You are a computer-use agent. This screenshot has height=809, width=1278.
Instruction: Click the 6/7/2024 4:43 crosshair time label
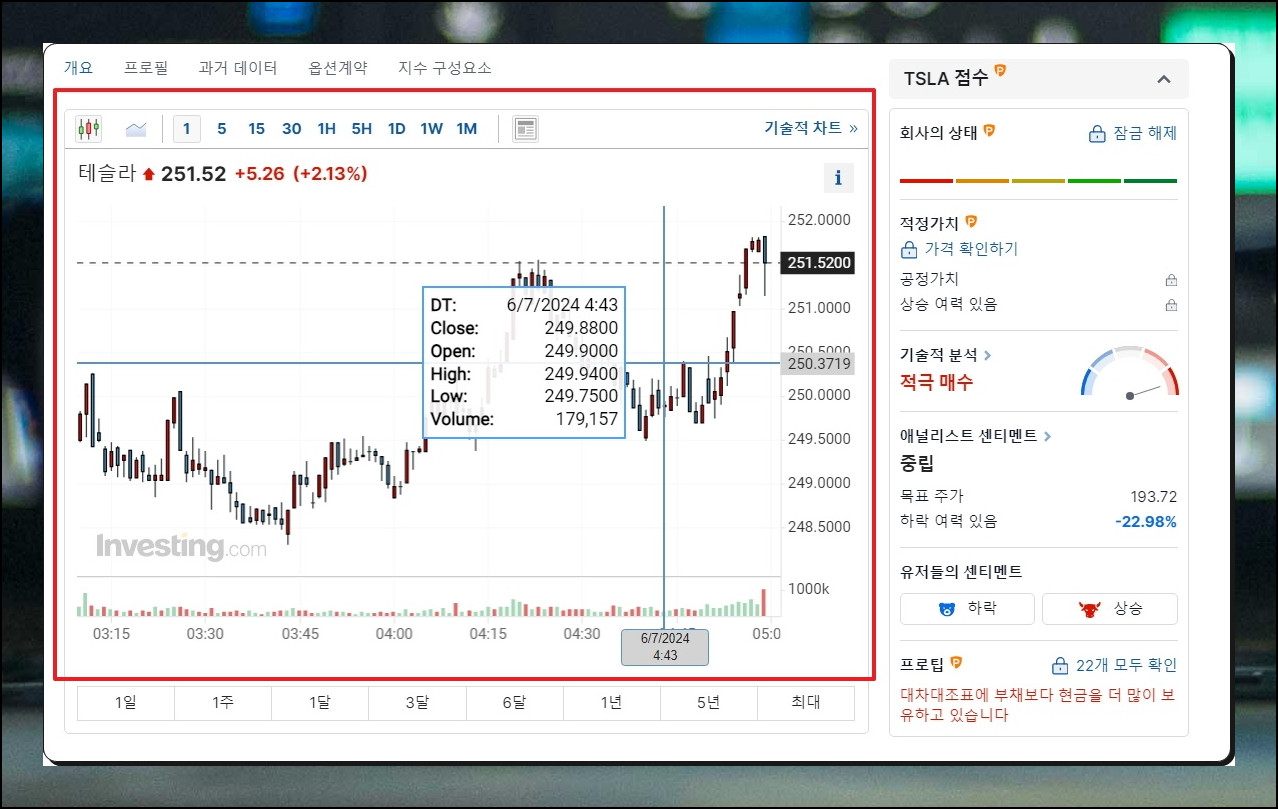click(x=665, y=647)
